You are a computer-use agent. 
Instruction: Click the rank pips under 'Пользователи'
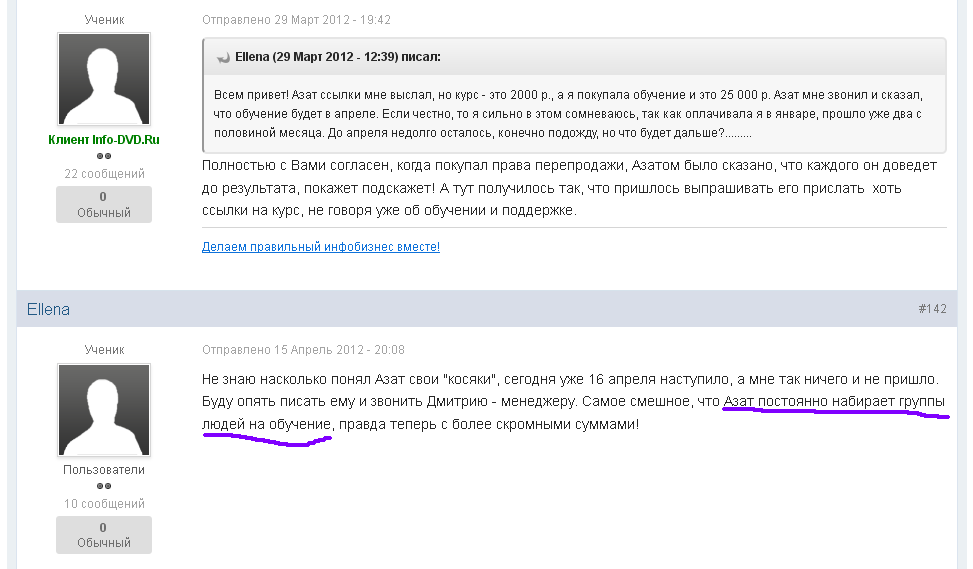click(104, 486)
